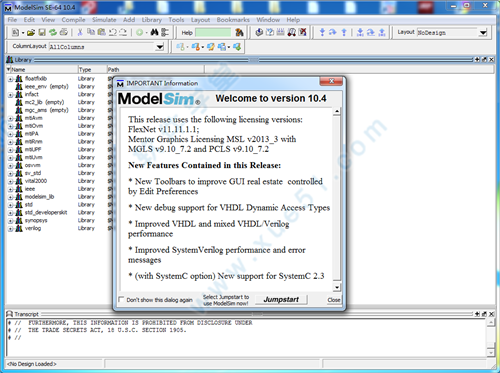Click the Path column header
This screenshot has height=373, width=500.
pos(155,69)
